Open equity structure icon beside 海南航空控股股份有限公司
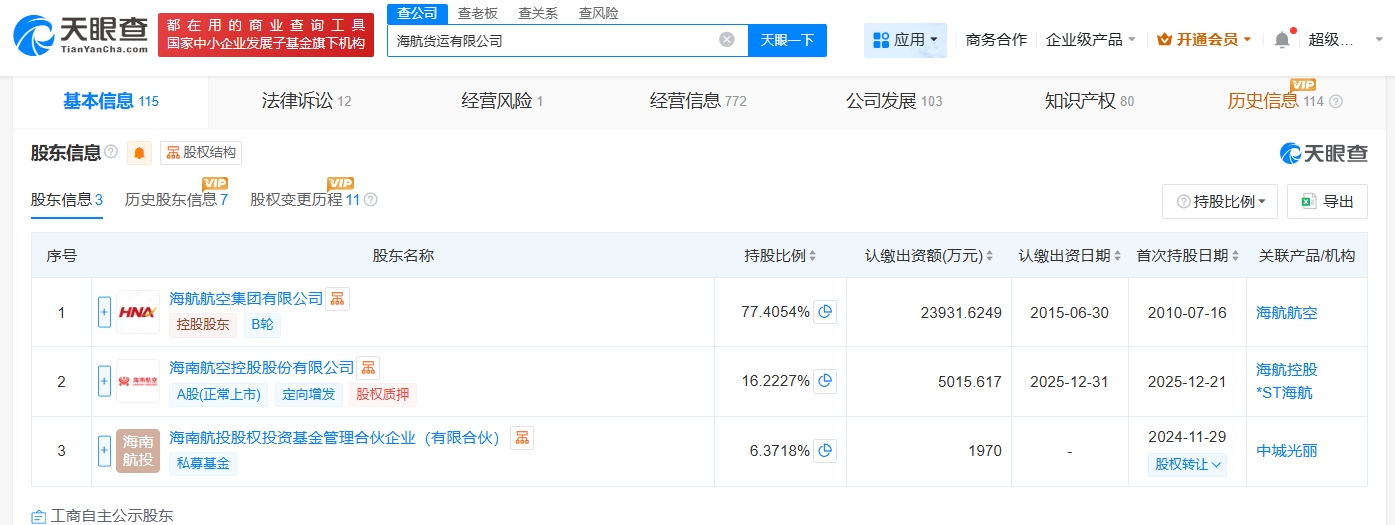Viewport: 1395px width, 525px height. coord(368,368)
